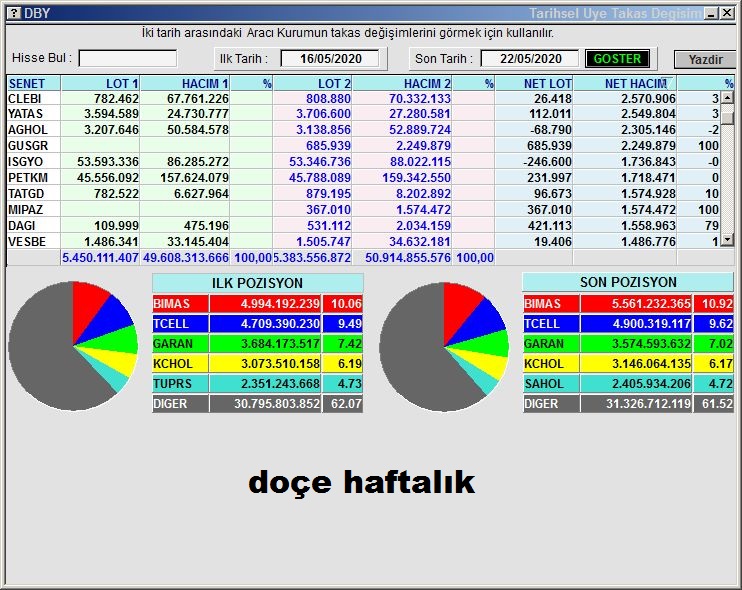This screenshot has height=590, width=742.
Task: Click the Yazdir print button
Action: [x=705, y=60]
